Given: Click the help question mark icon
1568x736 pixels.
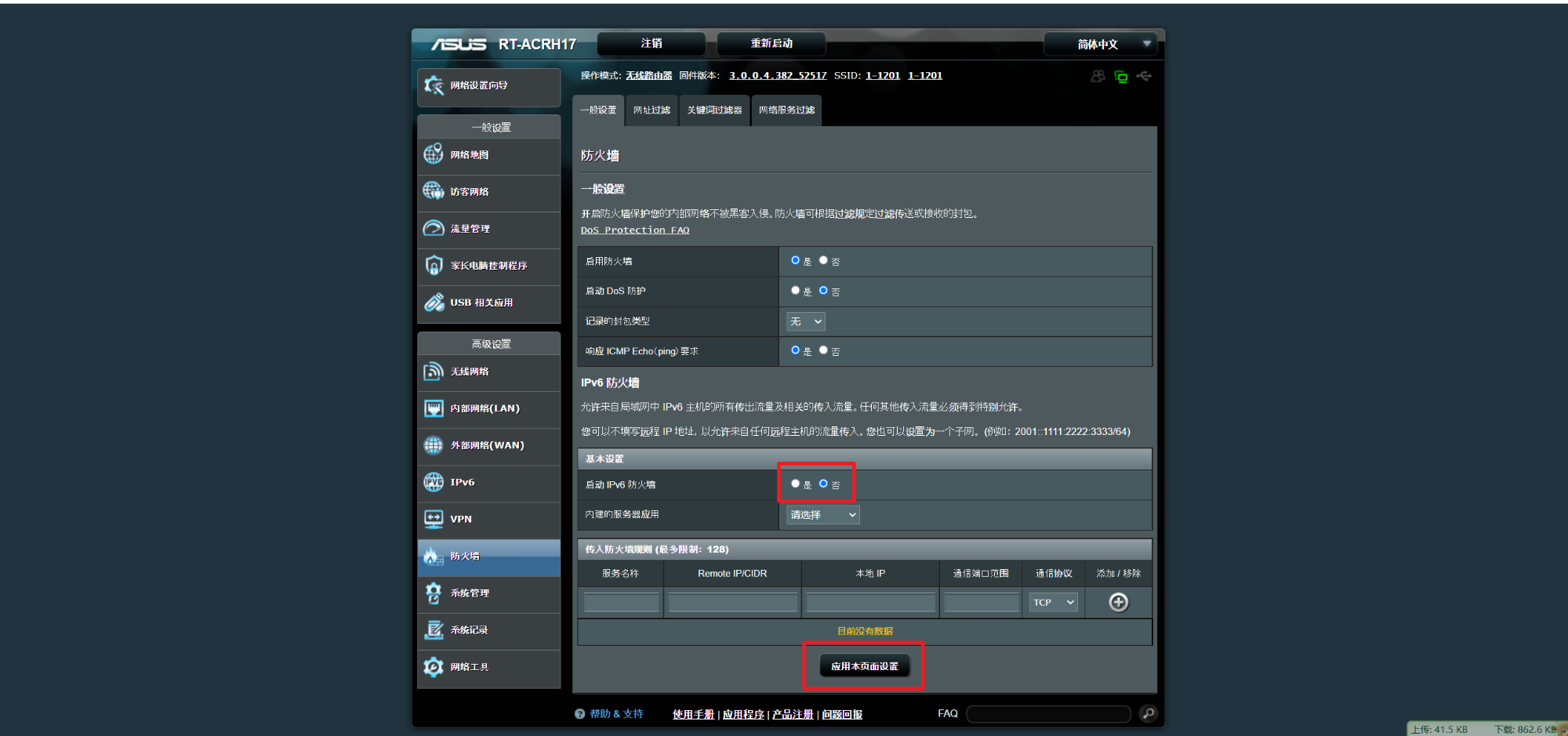Looking at the screenshot, I should [580, 714].
